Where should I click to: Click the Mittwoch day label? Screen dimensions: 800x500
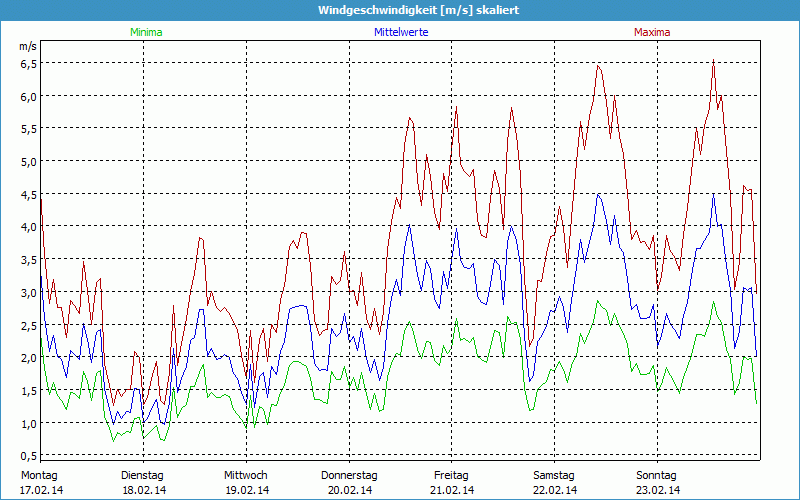pos(245,476)
